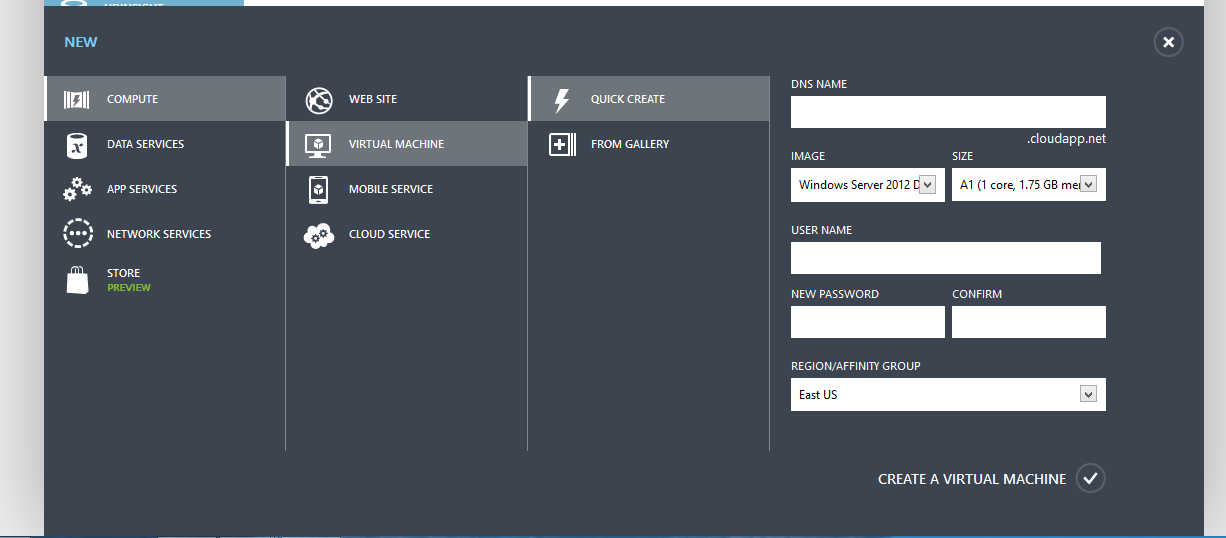1226x538 pixels.
Task: Click the PREVIEW label under Store
Action: tap(129, 287)
